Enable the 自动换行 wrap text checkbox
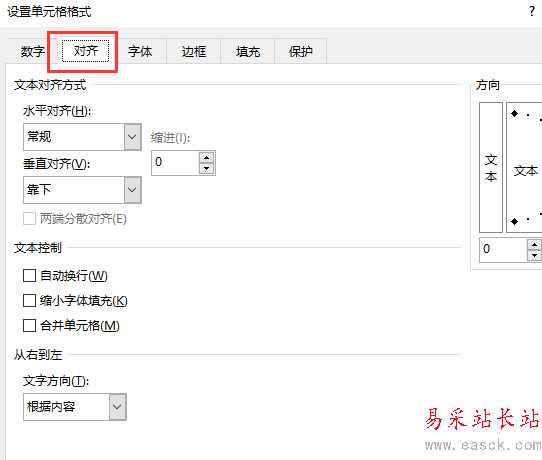Image resolution: width=542 pixels, height=460 pixels. point(29,276)
